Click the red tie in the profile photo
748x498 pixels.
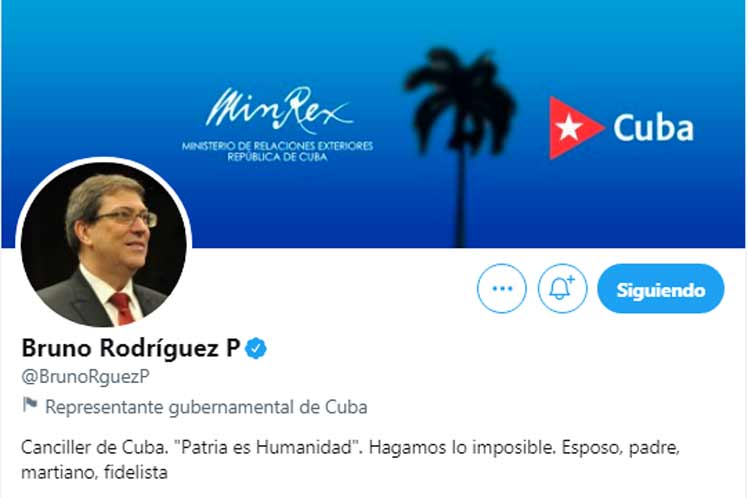click(x=122, y=309)
